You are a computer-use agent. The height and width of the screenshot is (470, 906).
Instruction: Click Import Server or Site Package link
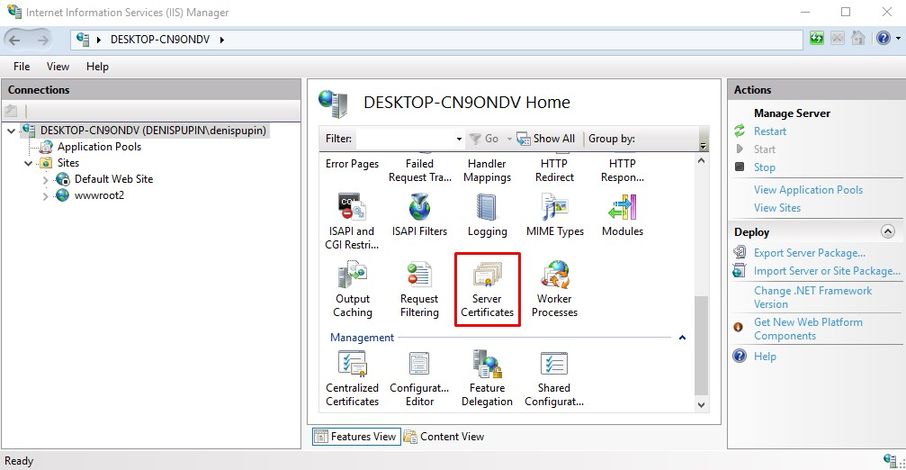click(x=827, y=271)
